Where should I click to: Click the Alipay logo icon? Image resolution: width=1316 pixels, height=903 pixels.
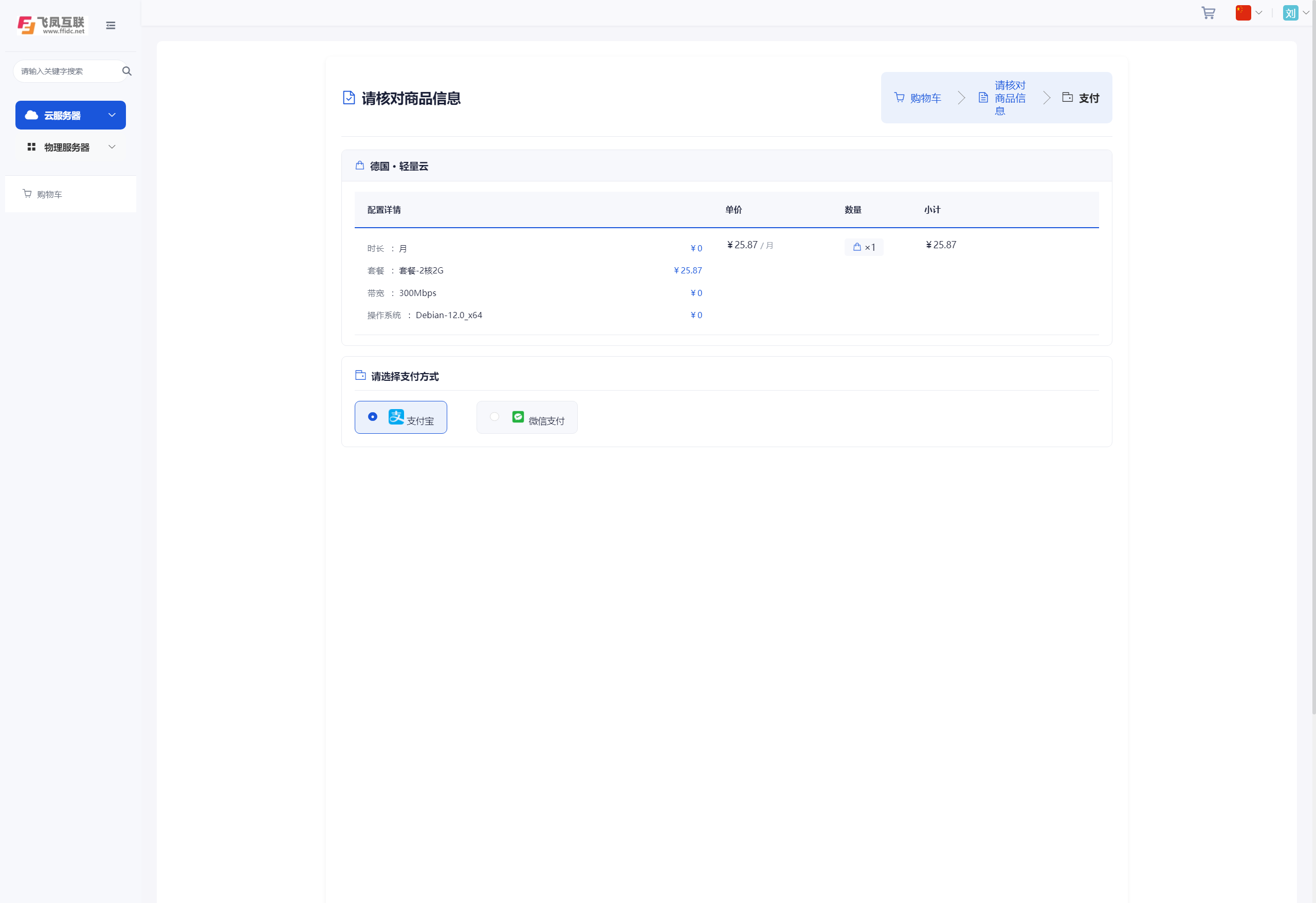point(396,417)
